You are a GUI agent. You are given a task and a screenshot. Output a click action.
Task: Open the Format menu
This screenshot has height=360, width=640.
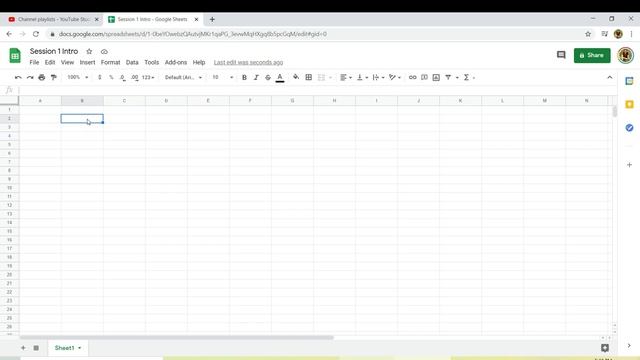point(111,62)
